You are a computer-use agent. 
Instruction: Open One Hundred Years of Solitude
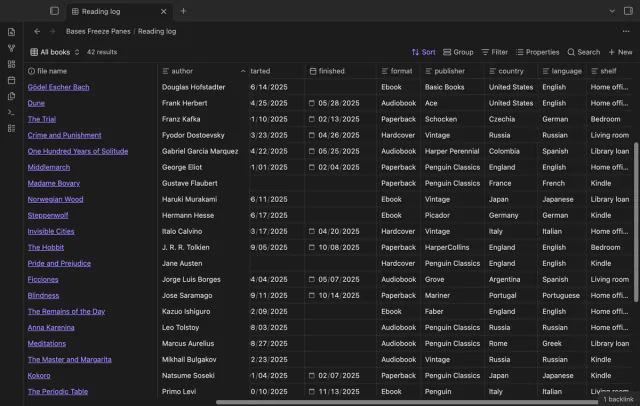(78, 151)
